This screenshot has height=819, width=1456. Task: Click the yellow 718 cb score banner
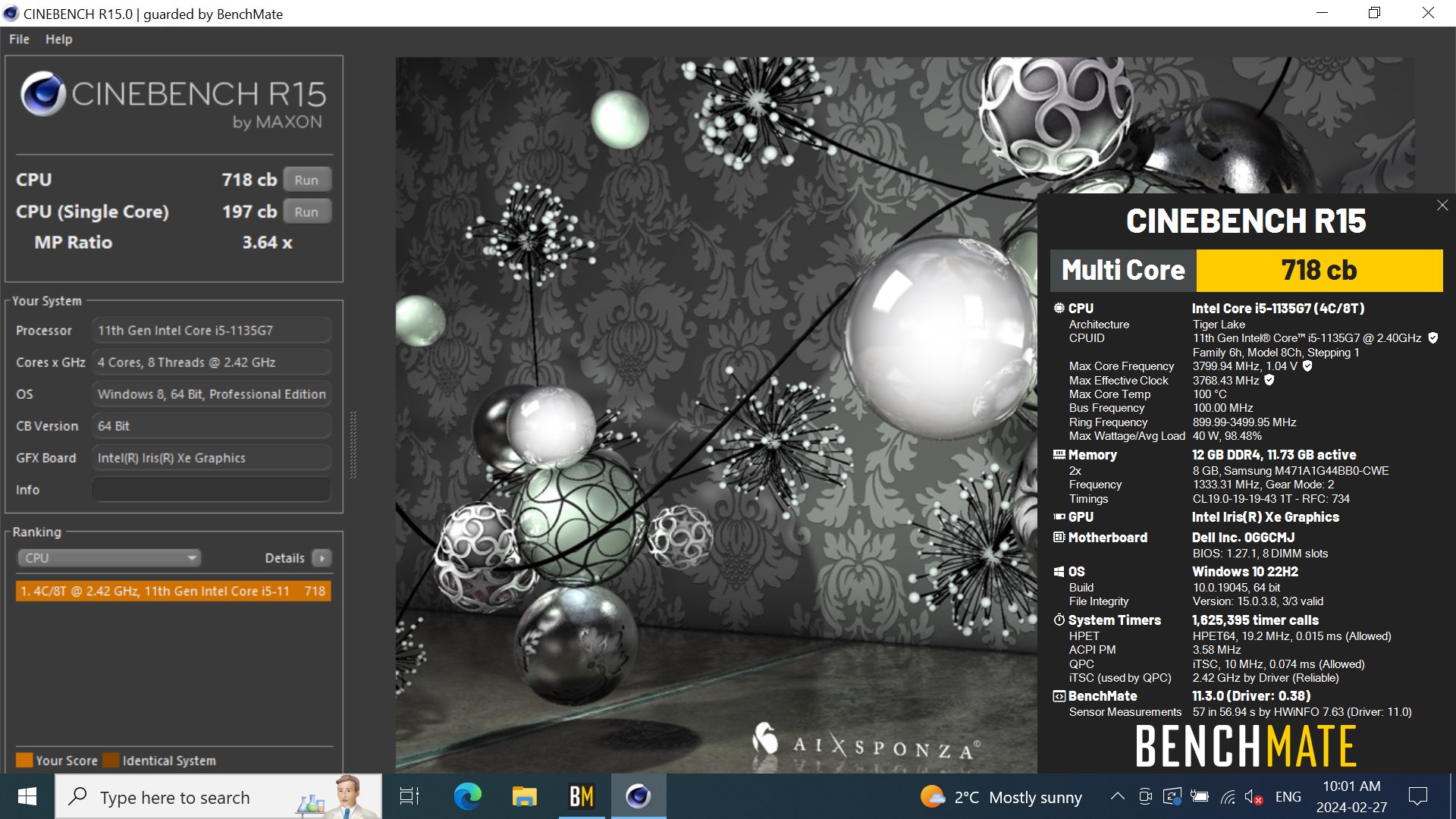click(x=1319, y=271)
